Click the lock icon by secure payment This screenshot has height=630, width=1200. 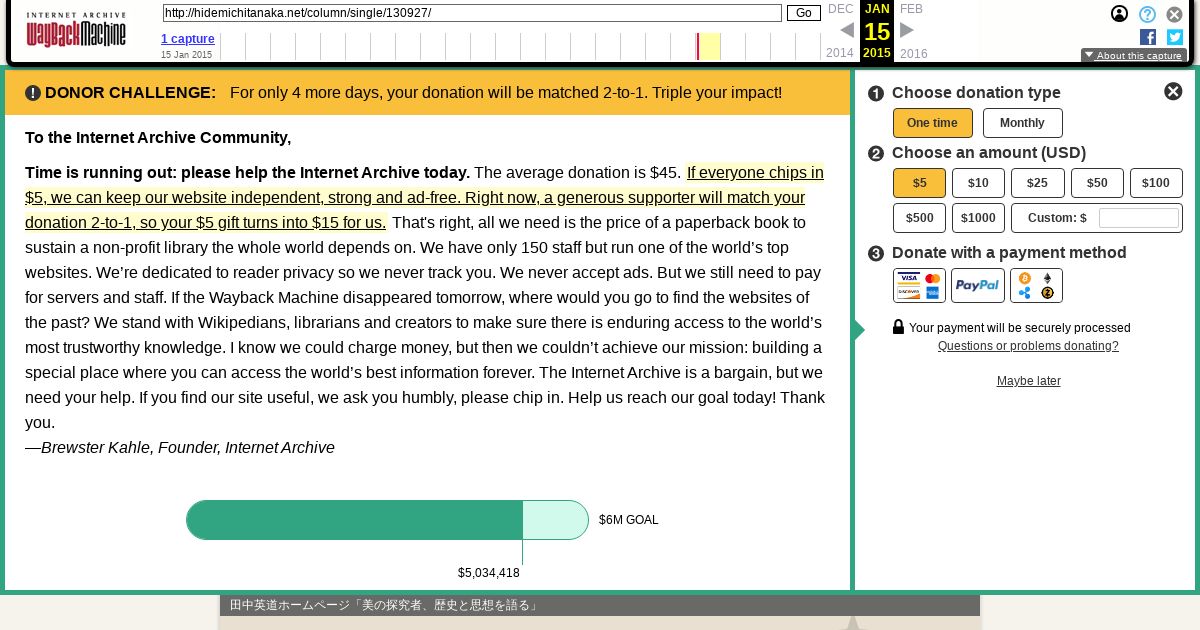coord(898,327)
